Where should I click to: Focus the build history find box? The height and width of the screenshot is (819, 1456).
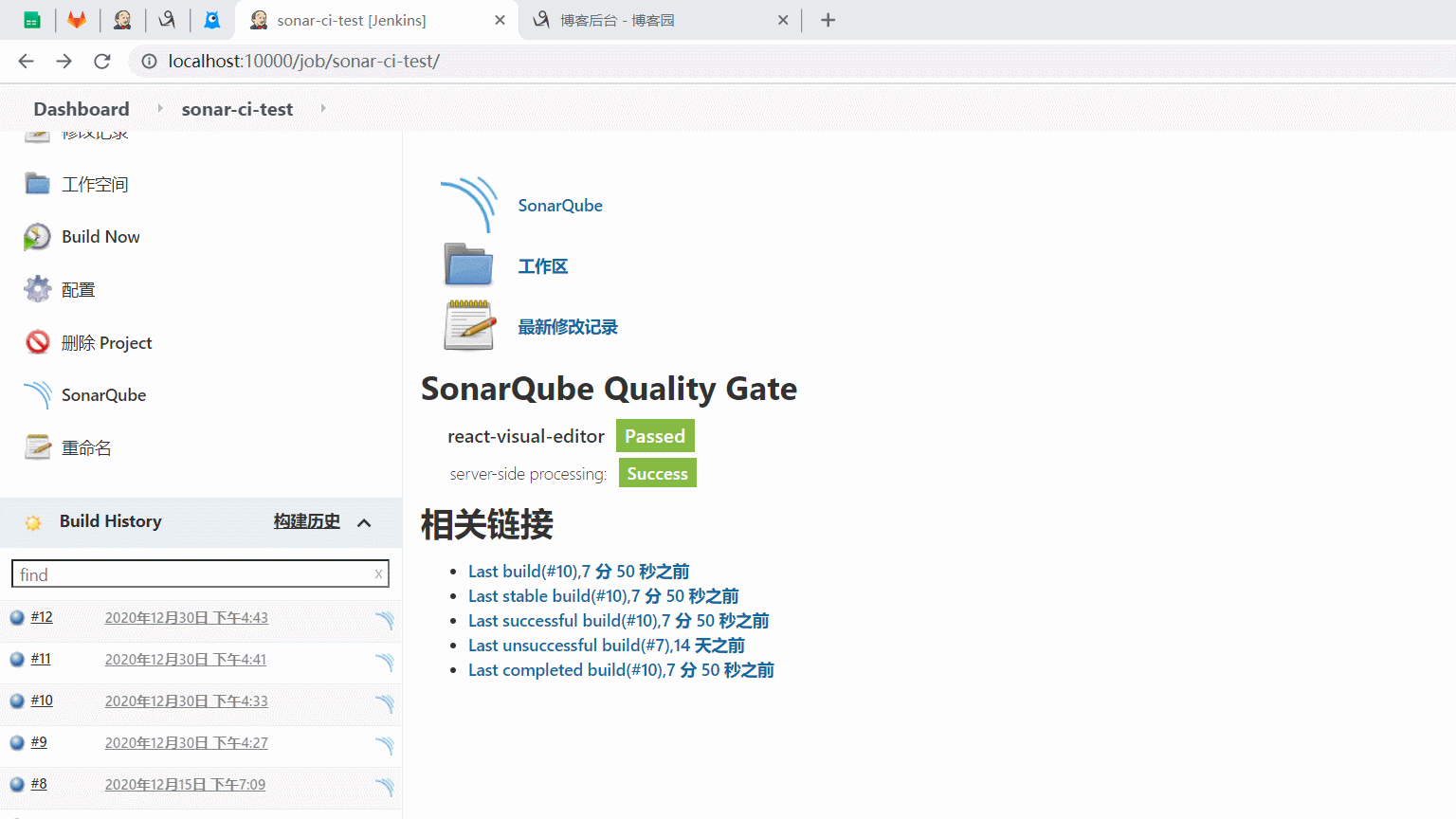pos(200,573)
